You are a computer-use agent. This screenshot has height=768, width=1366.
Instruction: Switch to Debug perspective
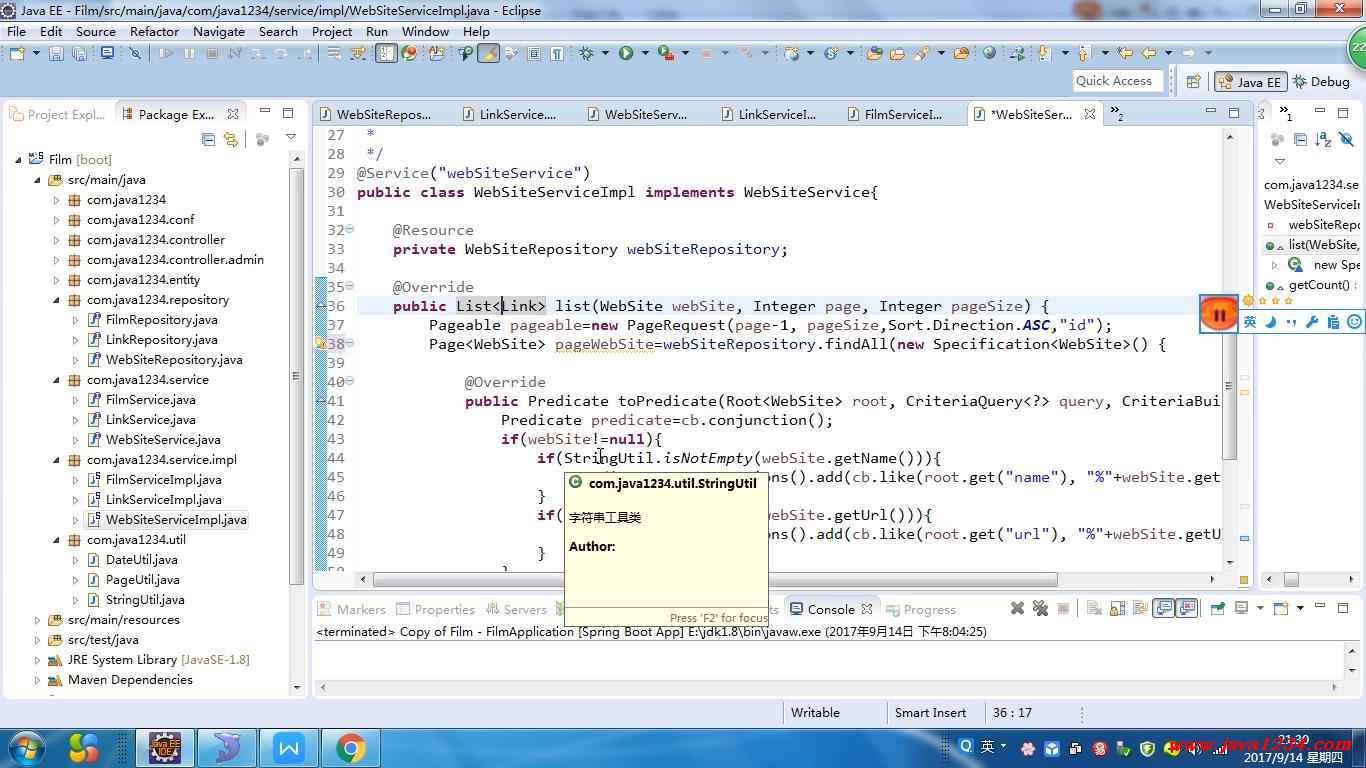pyautogui.click(x=1320, y=82)
